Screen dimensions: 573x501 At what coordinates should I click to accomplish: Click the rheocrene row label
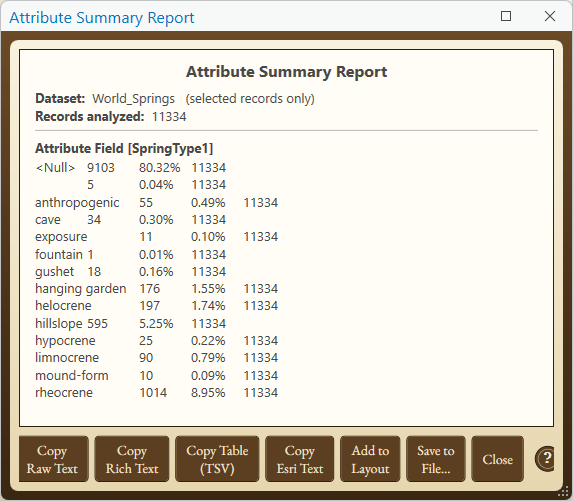(64, 392)
